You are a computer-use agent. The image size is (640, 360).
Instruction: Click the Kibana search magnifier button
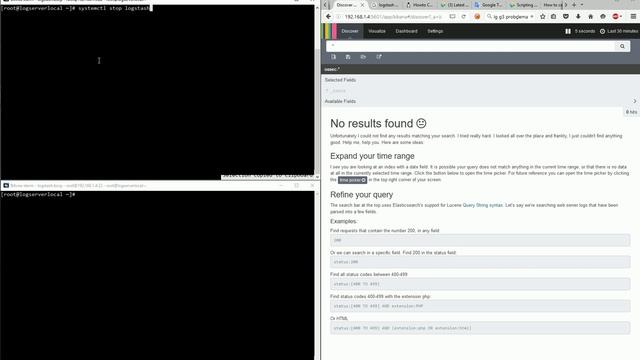[622, 46]
